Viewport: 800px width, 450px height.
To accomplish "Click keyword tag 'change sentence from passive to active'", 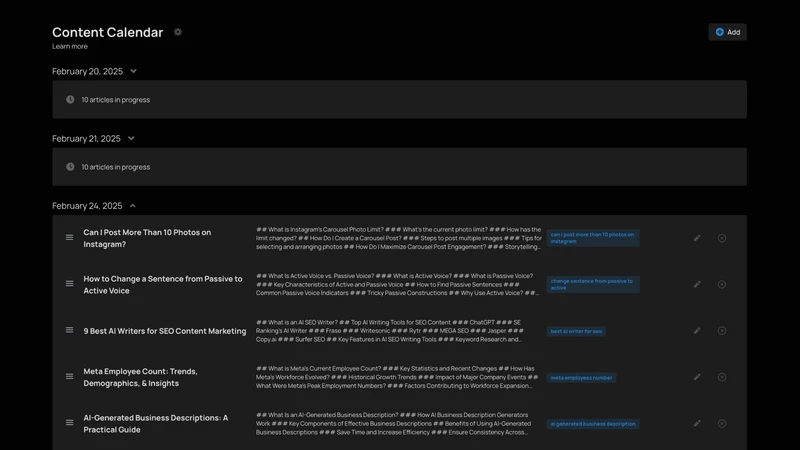I will 593,285.
